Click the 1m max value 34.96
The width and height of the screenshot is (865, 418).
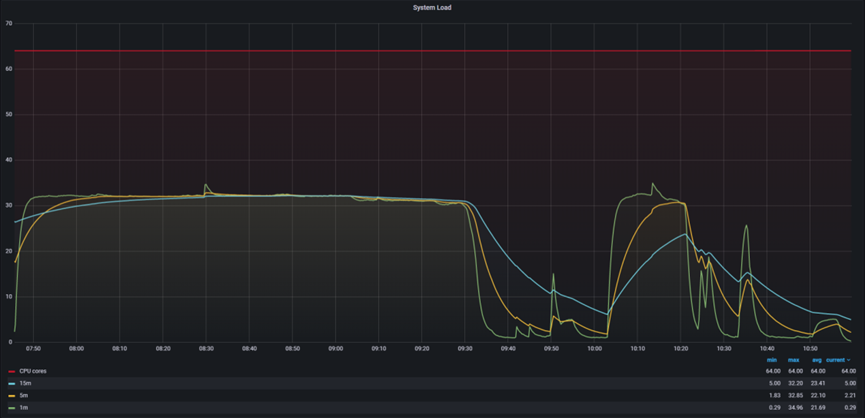click(796, 408)
